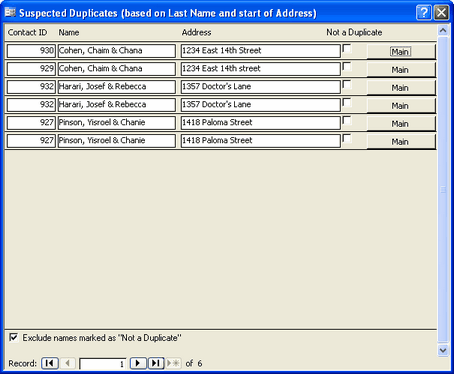Jump to the last record
454x374 pixels.
click(156, 363)
